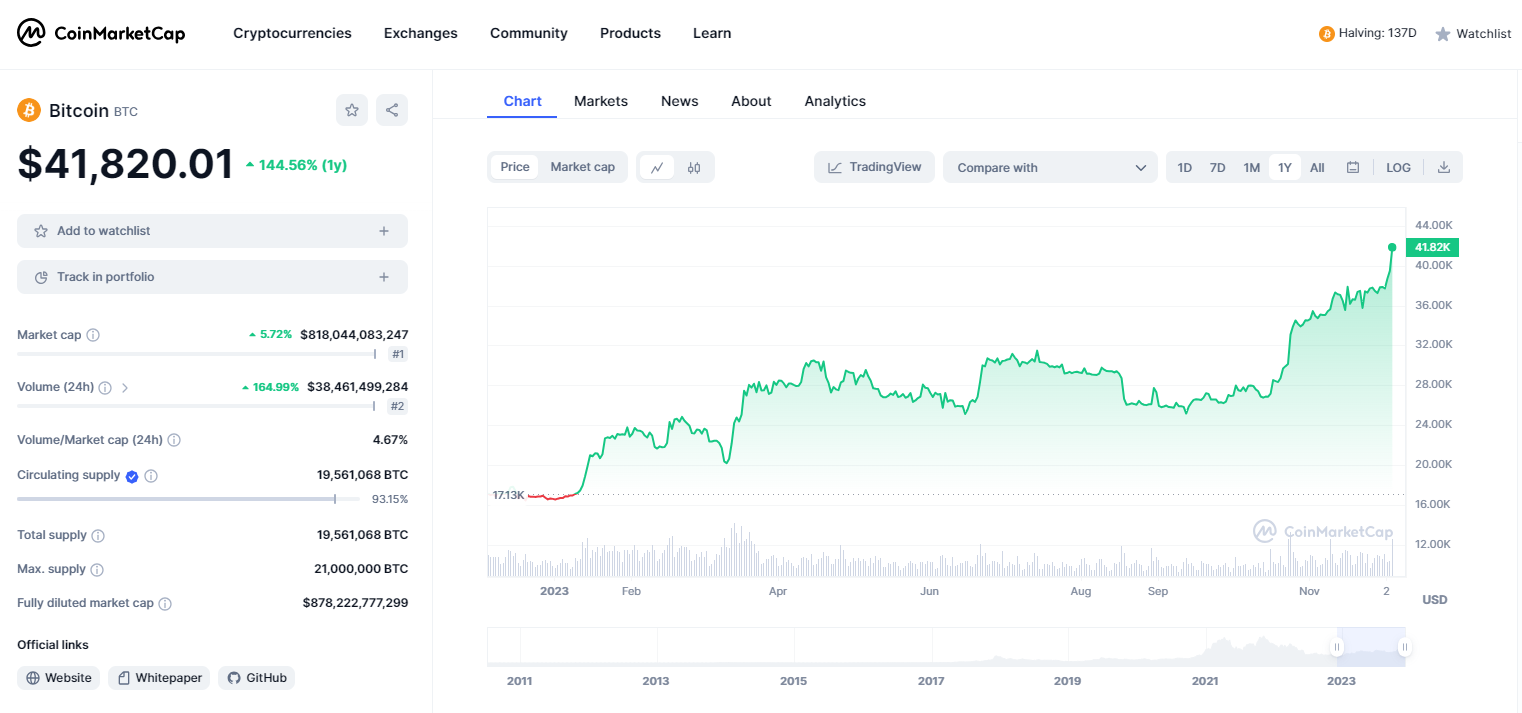Download chart data via download icon
This screenshot has height=713, width=1522.
pyautogui.click(x=1444, y=167)
